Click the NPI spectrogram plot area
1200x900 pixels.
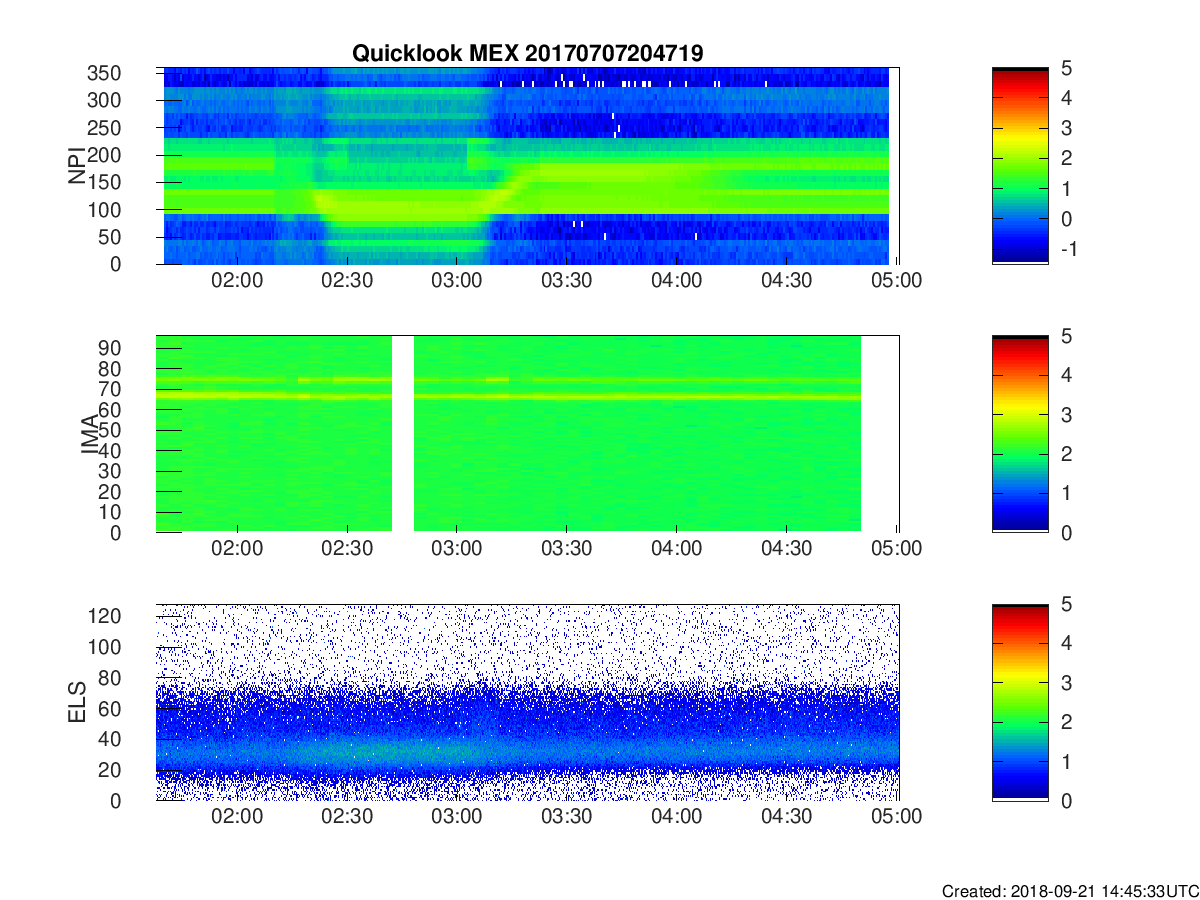click(527, 166)
